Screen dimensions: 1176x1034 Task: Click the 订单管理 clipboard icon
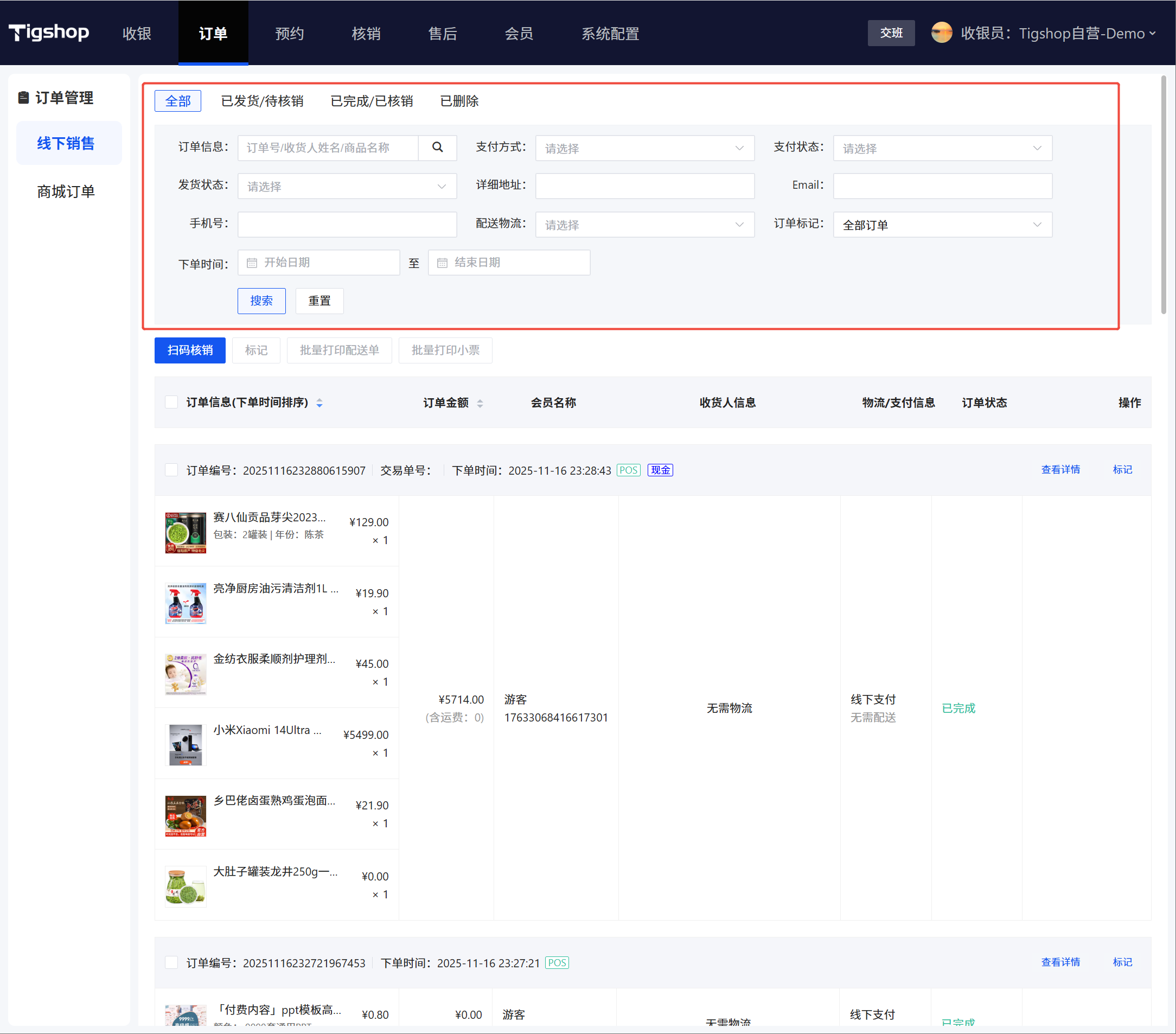23,98
